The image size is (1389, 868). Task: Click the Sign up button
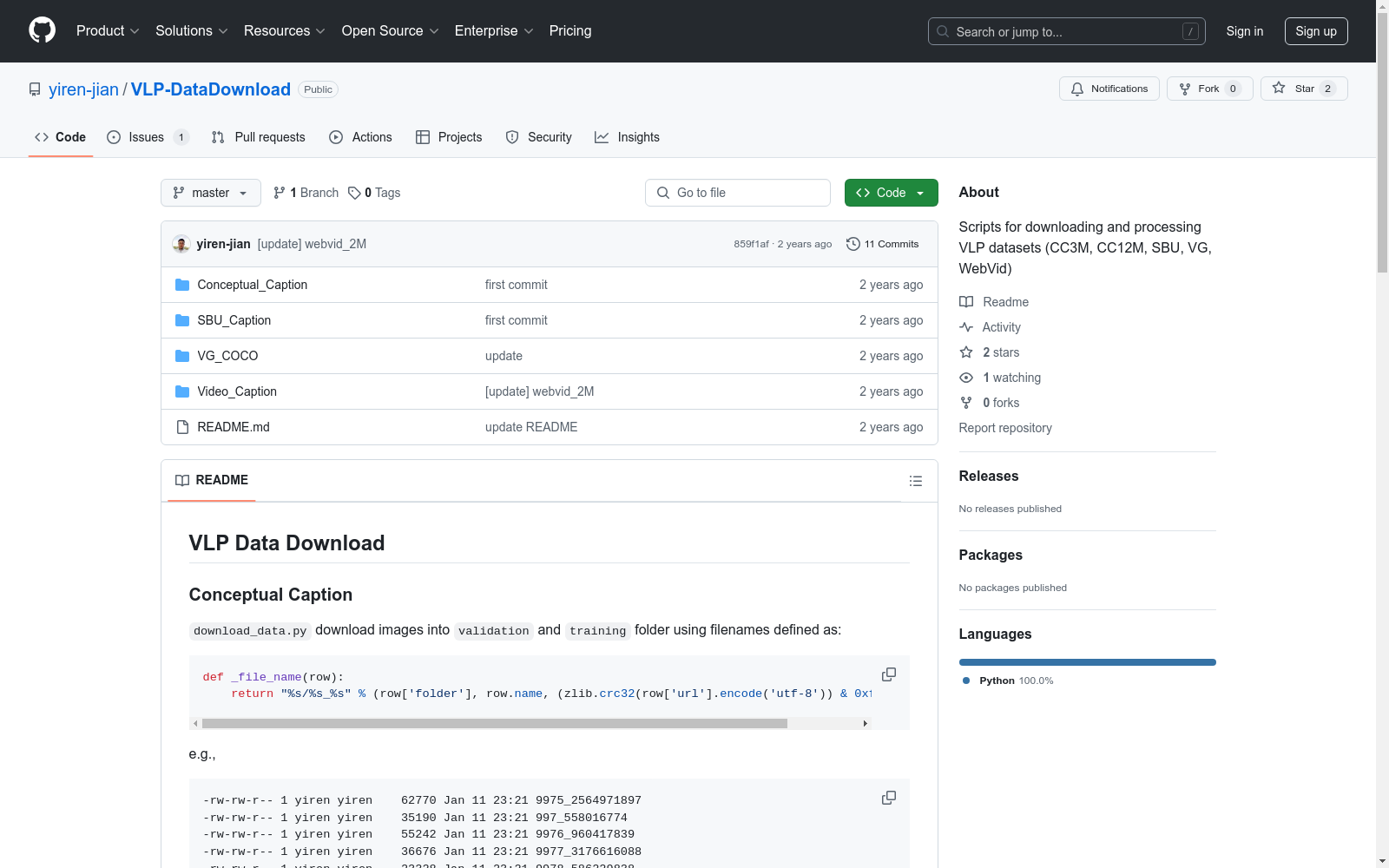point(1316,31)
